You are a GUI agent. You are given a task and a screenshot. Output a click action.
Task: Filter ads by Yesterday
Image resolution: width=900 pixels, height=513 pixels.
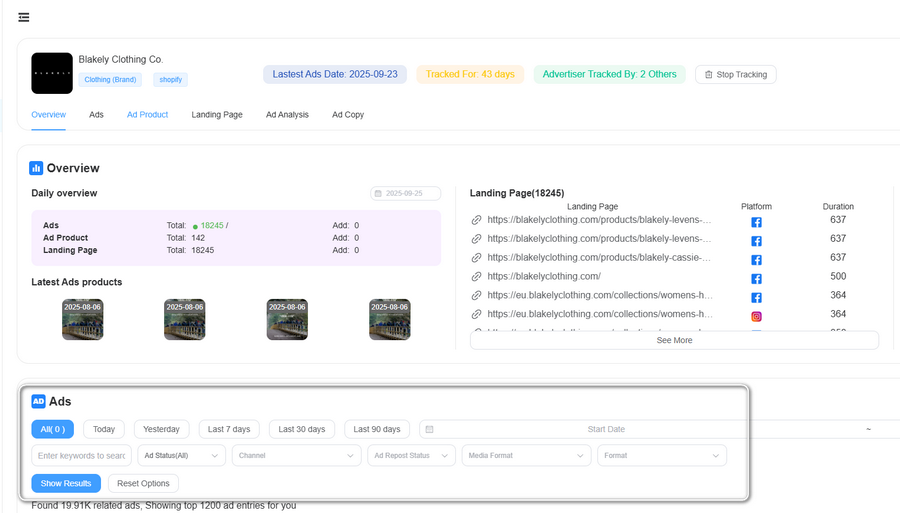point(161,429)
